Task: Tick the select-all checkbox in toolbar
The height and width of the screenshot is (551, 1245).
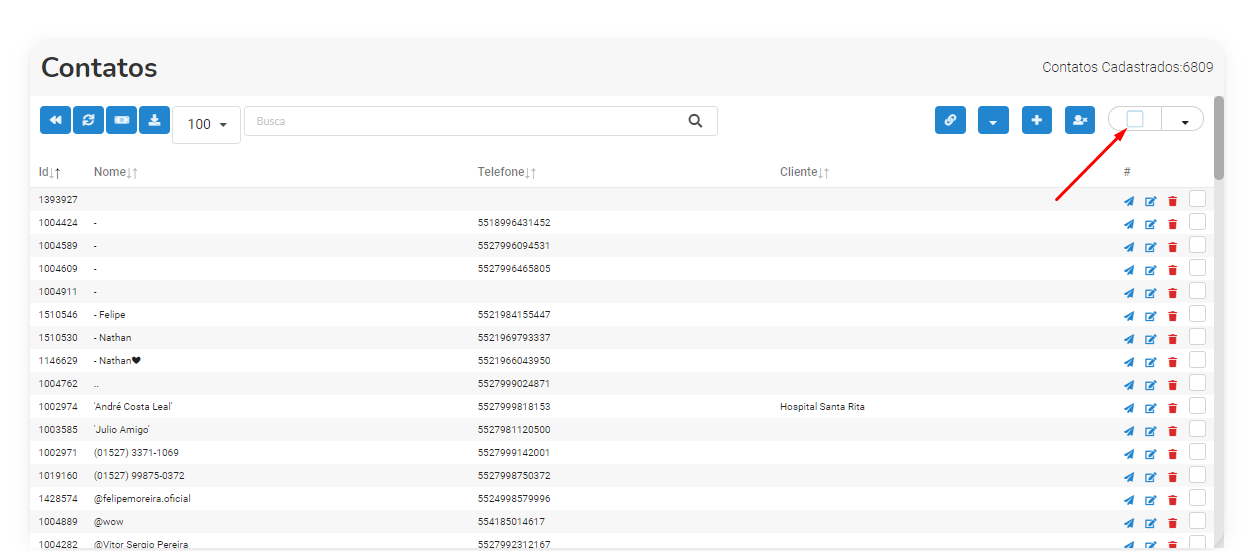Action: click(x=1135, y=119)
